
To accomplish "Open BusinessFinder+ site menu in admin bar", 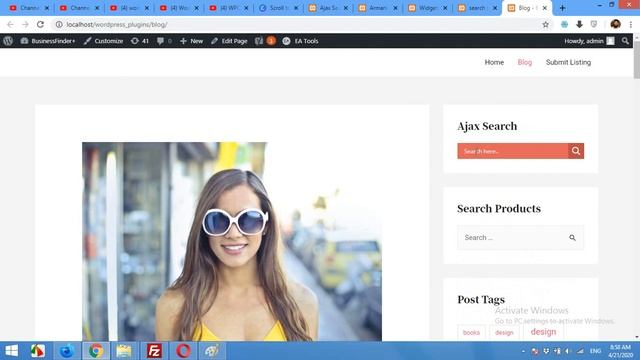I will pos(48,41).
